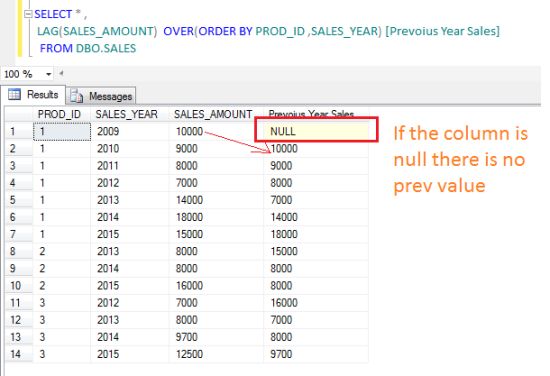Switch to the Results tab
The height and width of the screenshot is (376, 550).
click(x=33, y=95)
